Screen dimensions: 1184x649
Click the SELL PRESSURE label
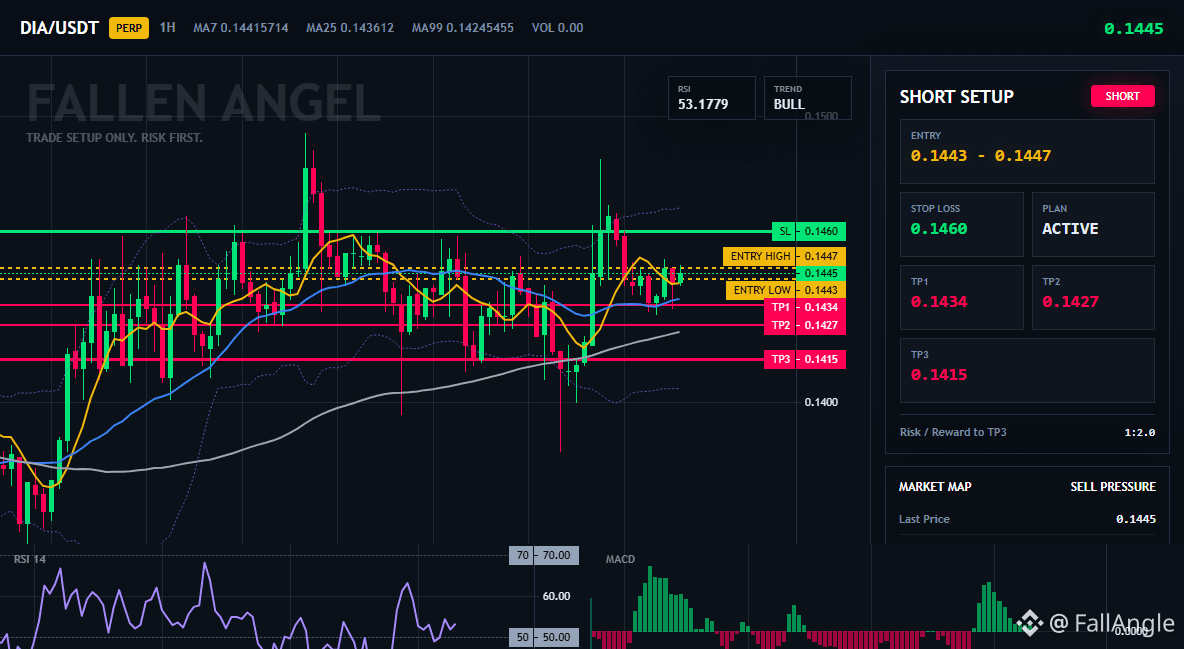(x=1113, y=487)
